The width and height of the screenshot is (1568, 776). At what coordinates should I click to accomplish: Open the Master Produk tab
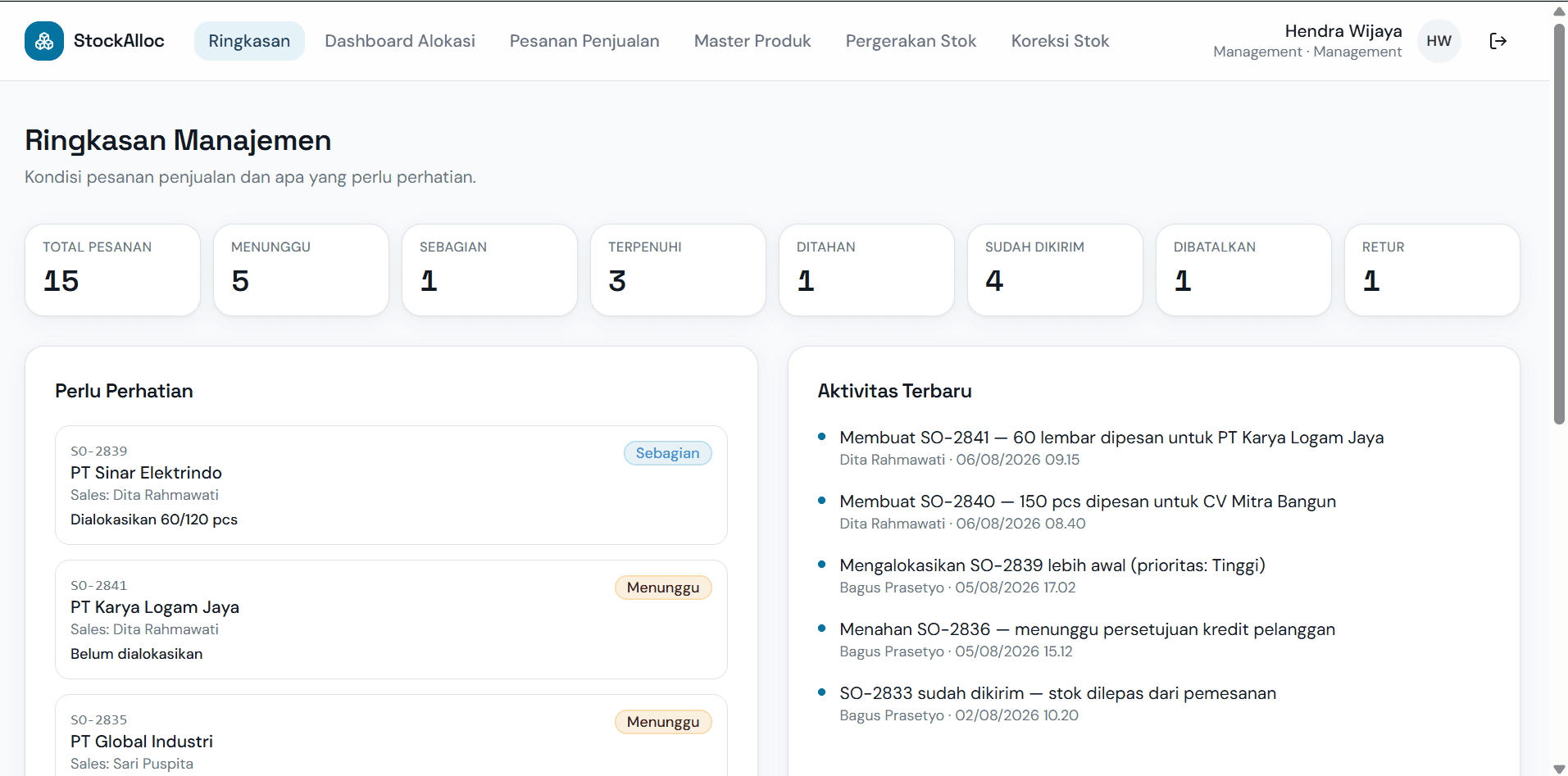[752, 41]
